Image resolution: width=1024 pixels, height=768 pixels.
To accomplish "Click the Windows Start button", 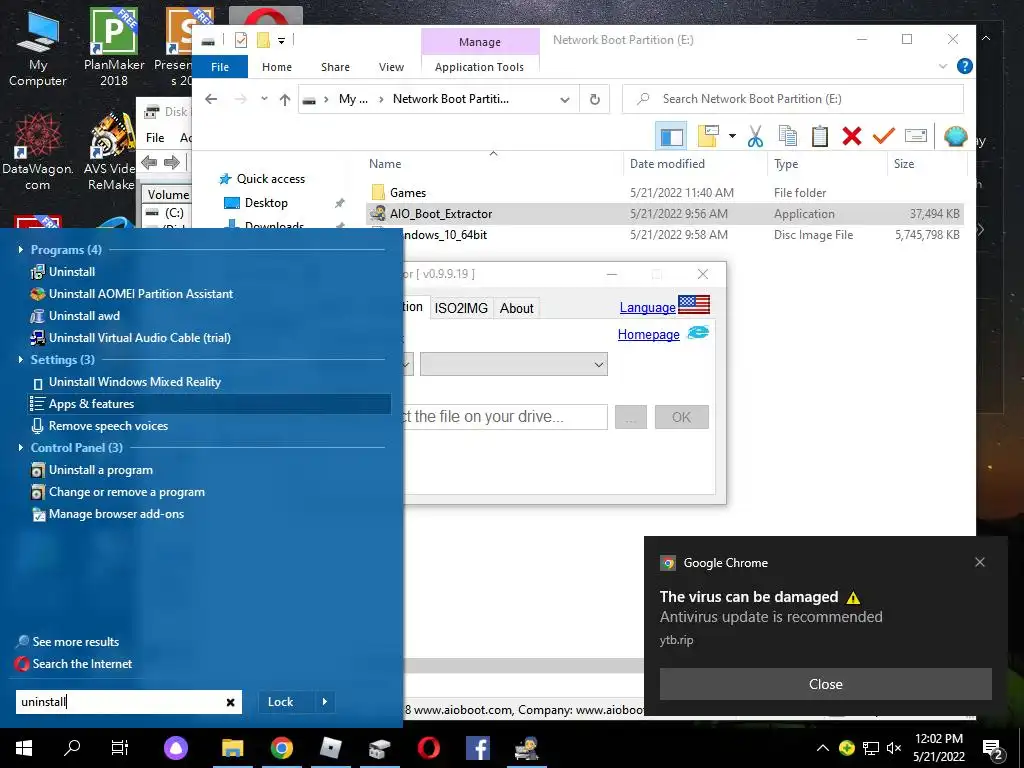I will point(24,748).
